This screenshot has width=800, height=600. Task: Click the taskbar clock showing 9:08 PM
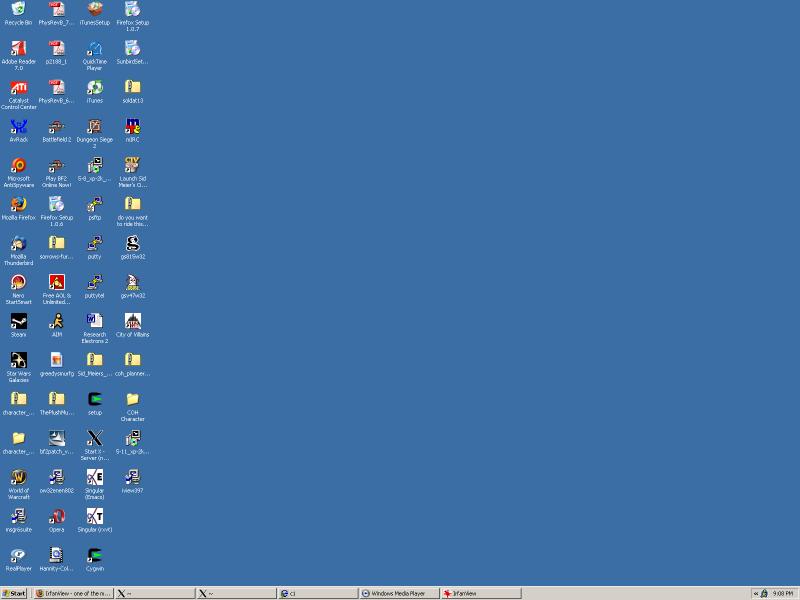(x=782, y=593)
